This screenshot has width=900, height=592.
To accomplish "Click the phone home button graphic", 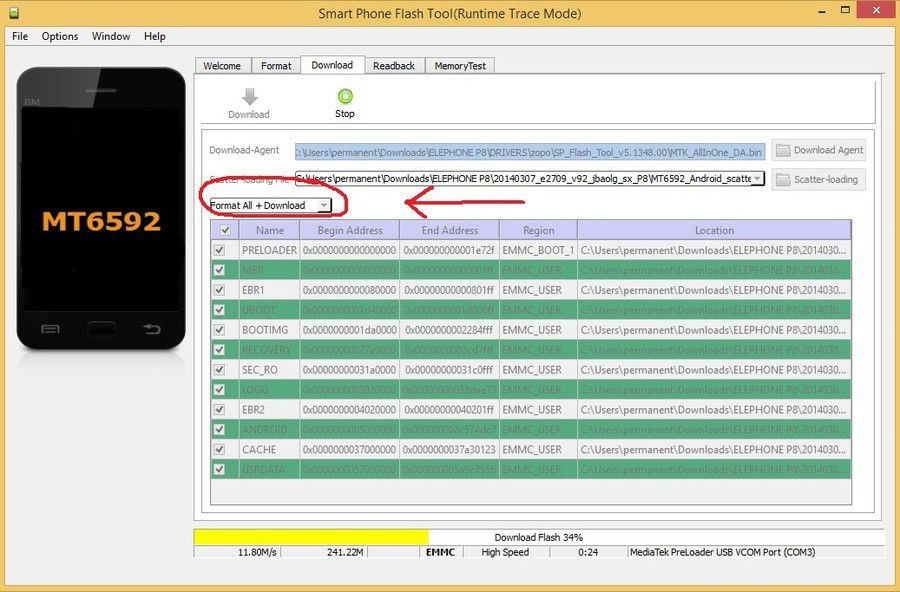I will pyautogui.click(x=101, y=329).
